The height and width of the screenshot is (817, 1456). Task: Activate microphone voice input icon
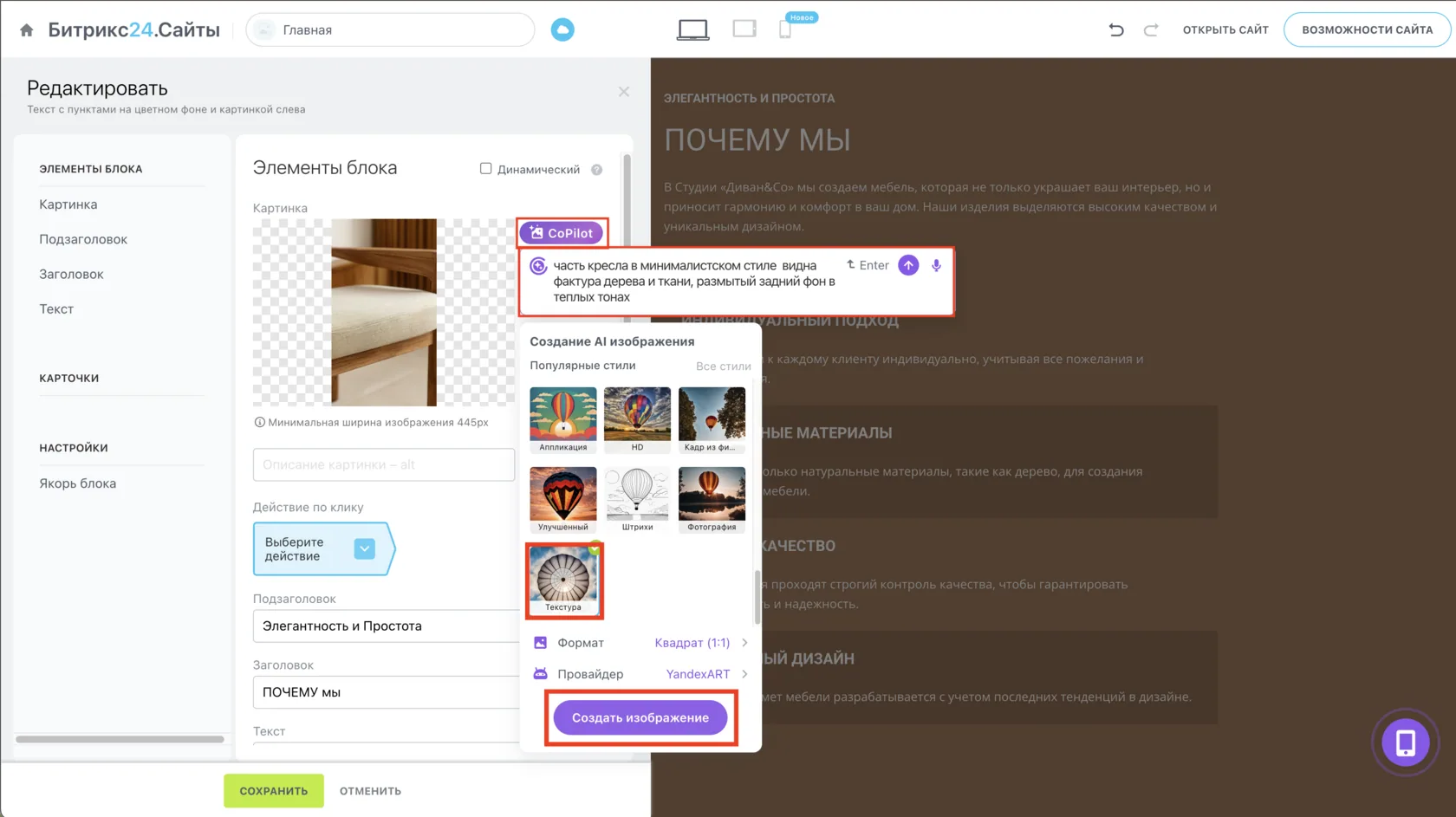pos(936,266)
